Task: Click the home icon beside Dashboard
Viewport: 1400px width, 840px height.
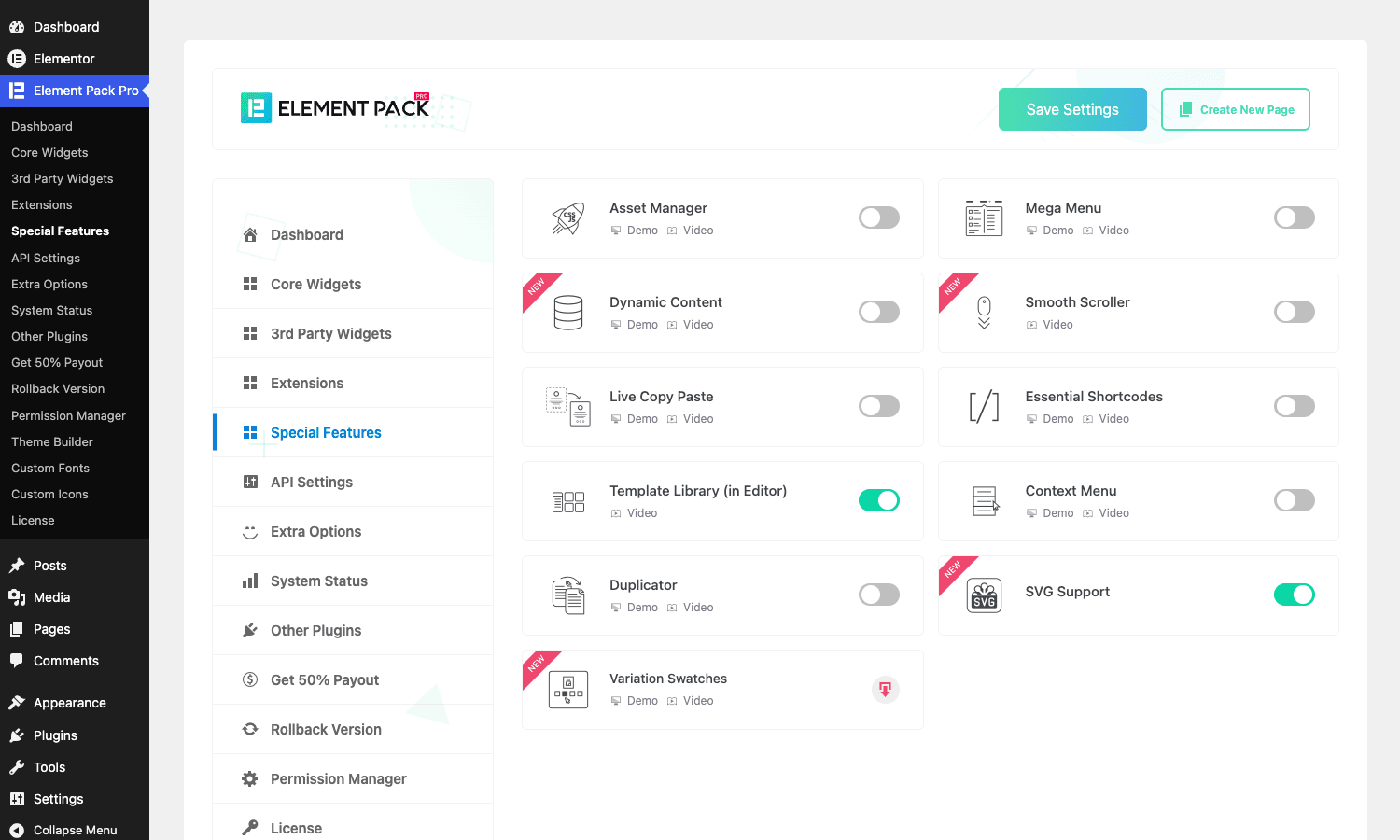Action: (250, 235)
